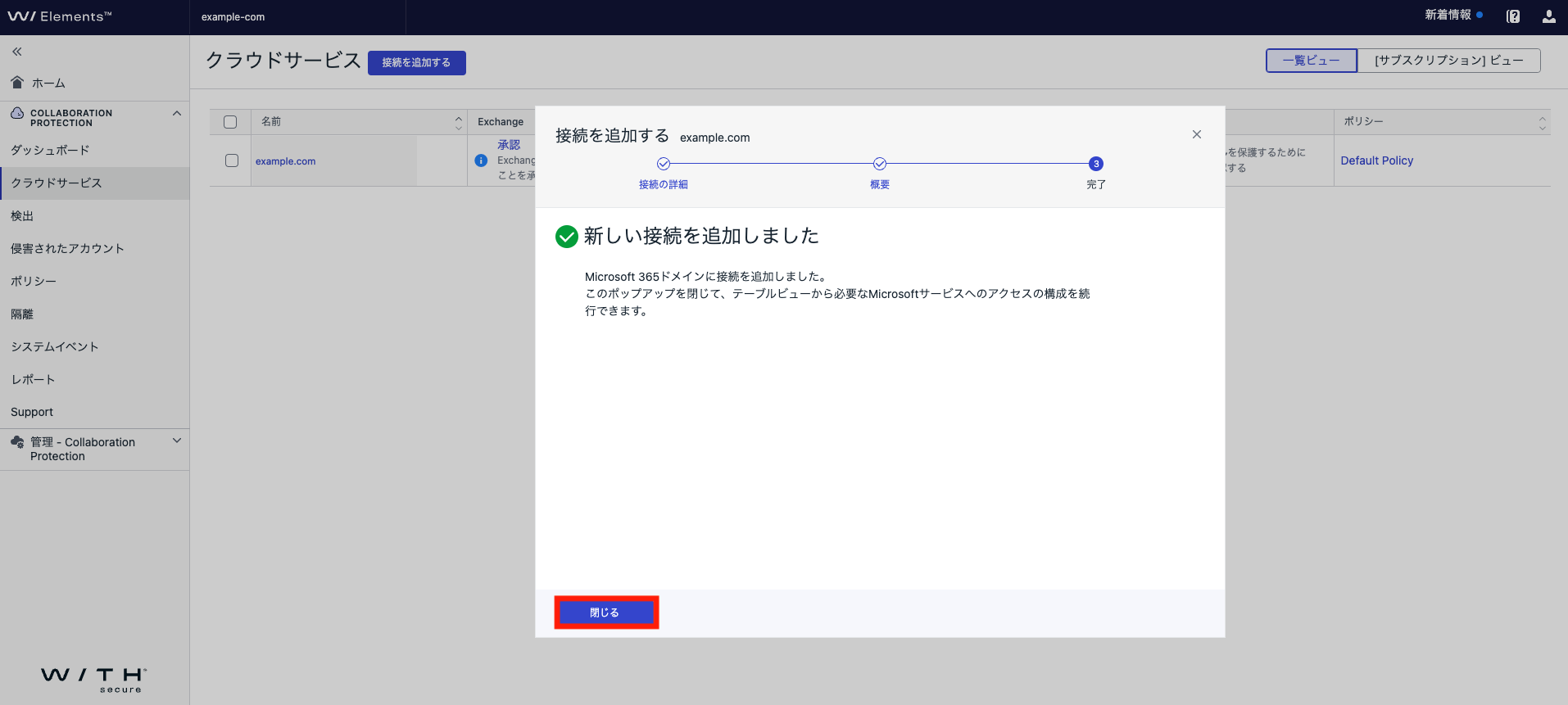Toggle the select-all header checkbox
The width and height of the screenshot is (1568, 705).
(x=230, y=122)
